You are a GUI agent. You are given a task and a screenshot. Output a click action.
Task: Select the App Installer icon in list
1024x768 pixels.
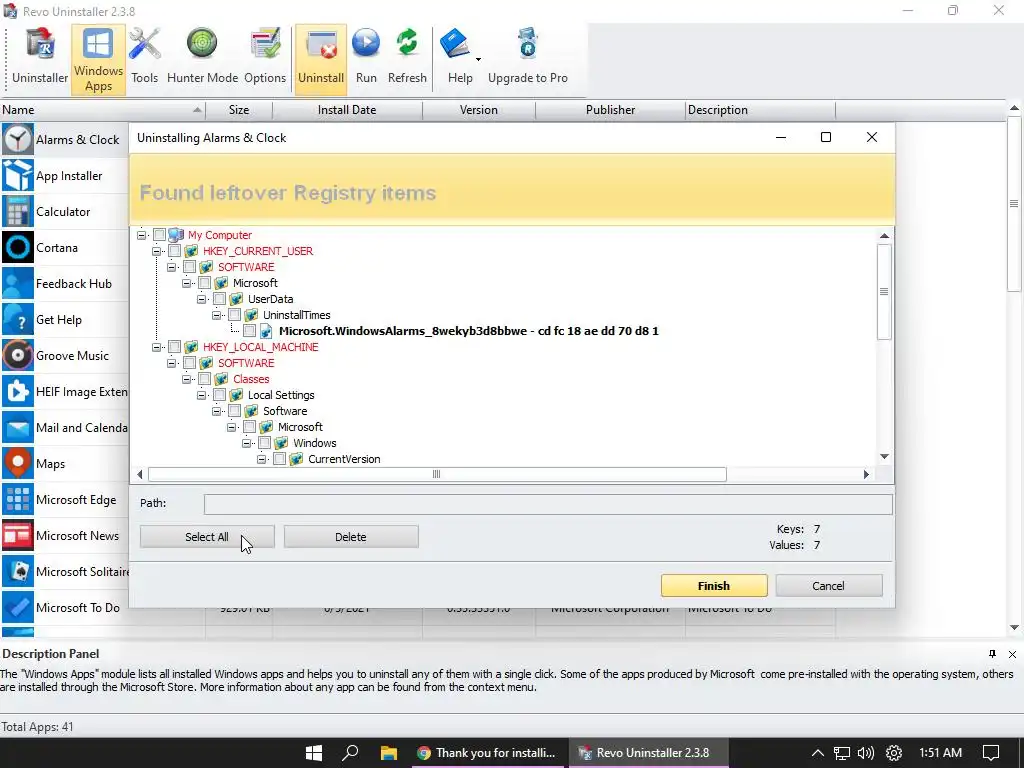[18, 175]
